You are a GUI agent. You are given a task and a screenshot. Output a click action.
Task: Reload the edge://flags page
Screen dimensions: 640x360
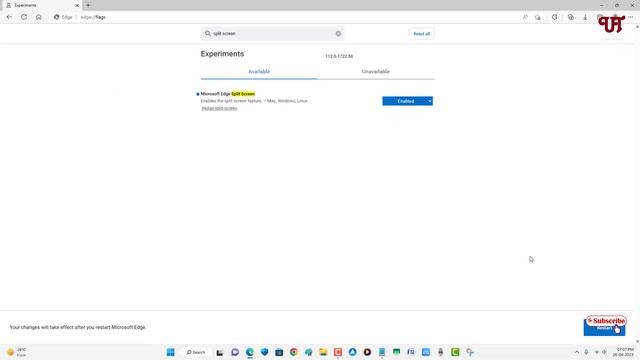click(24, 17)
